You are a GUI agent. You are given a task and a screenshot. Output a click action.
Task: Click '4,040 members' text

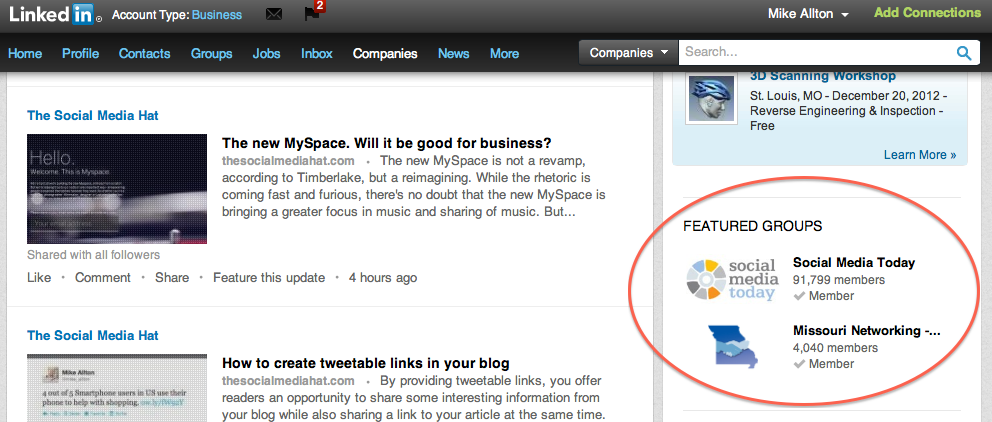click(x=835, y=347)
